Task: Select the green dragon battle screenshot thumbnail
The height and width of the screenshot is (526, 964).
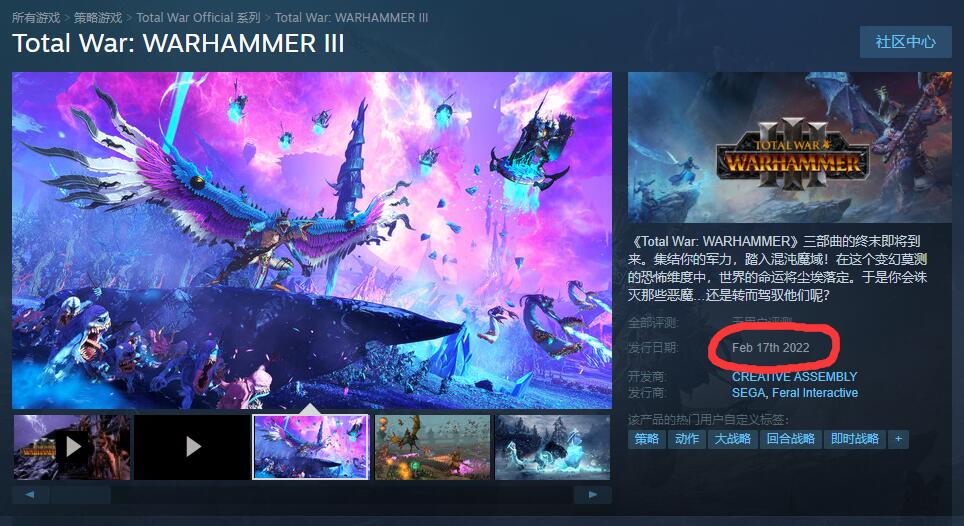Action: tap(432, 447)
